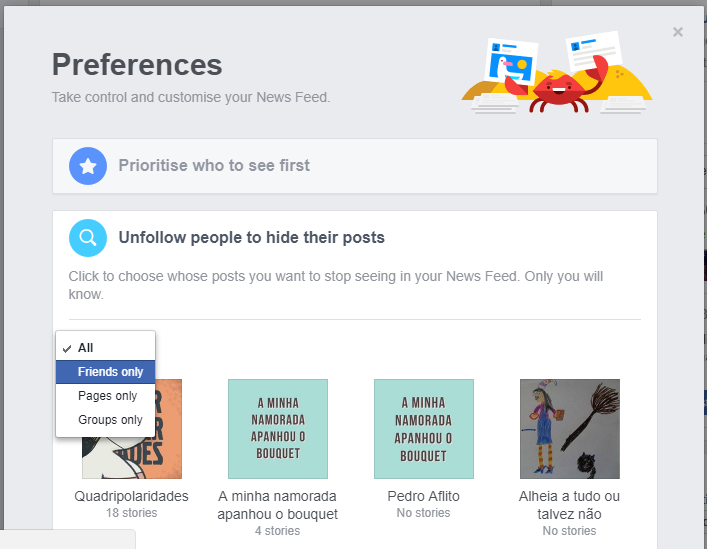The height and width of the screenshot is (549, 707).
Task: Click the Pedro Aflito name label
Action: tap(424, 497)
